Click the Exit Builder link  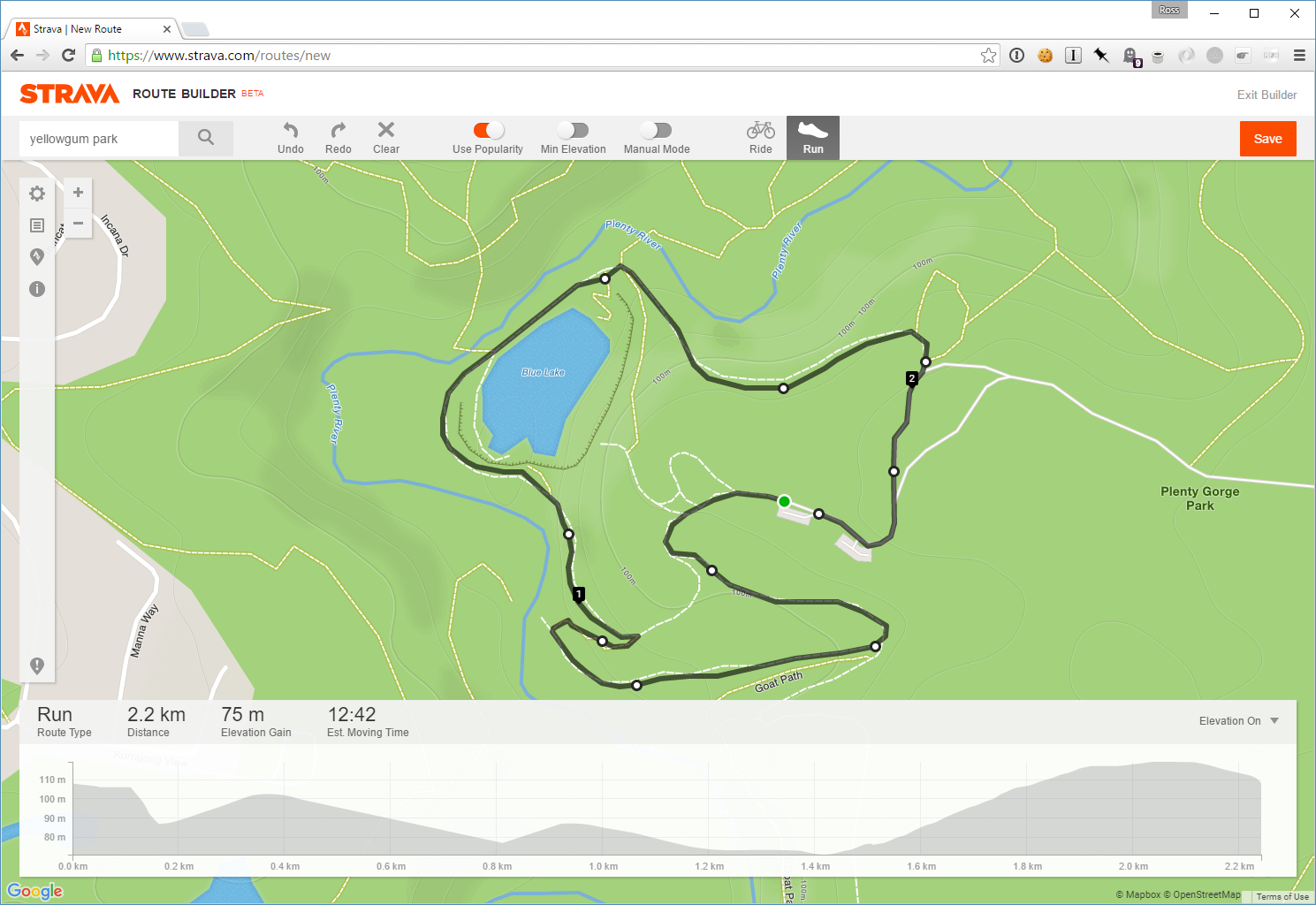point(1267,95)
